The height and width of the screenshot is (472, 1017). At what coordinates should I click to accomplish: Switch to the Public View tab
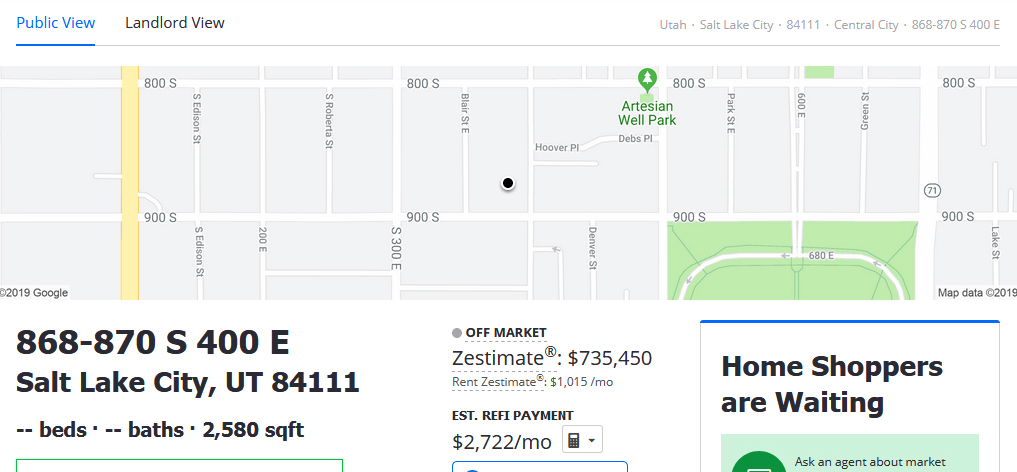coord(56,23)
